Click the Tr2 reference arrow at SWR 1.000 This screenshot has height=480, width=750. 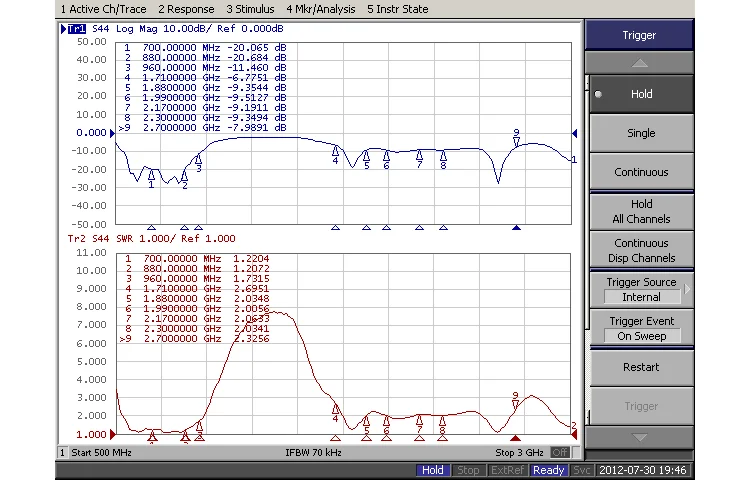pos(112,434)
